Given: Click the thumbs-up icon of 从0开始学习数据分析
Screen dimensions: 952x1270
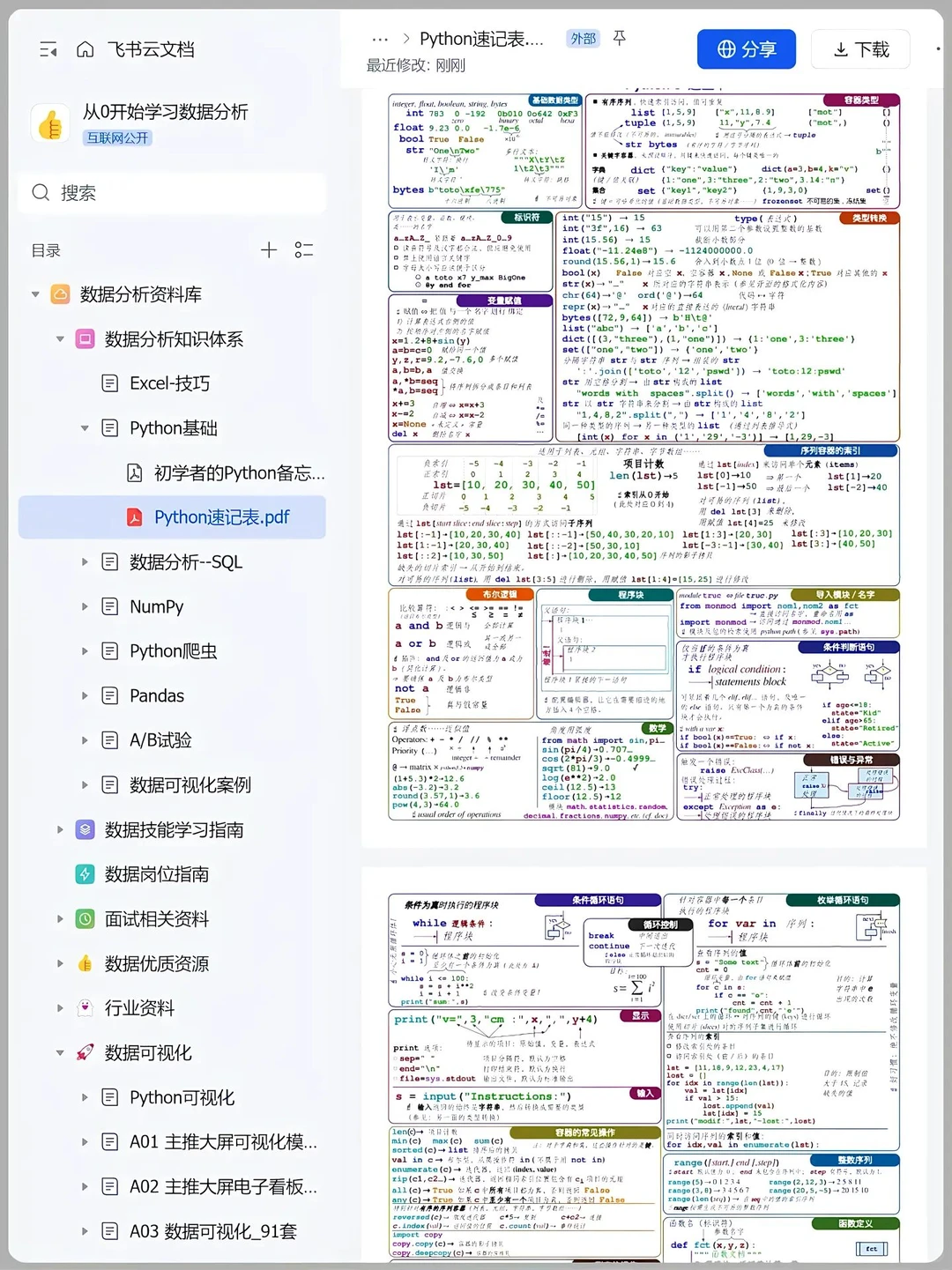Looking at the screenshot, I should [x=50, y=123].
